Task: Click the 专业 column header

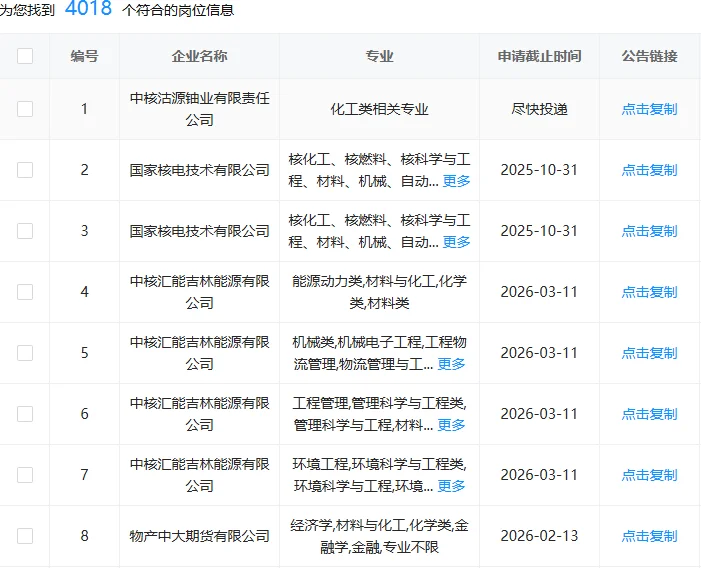Action: click(380, 56)
